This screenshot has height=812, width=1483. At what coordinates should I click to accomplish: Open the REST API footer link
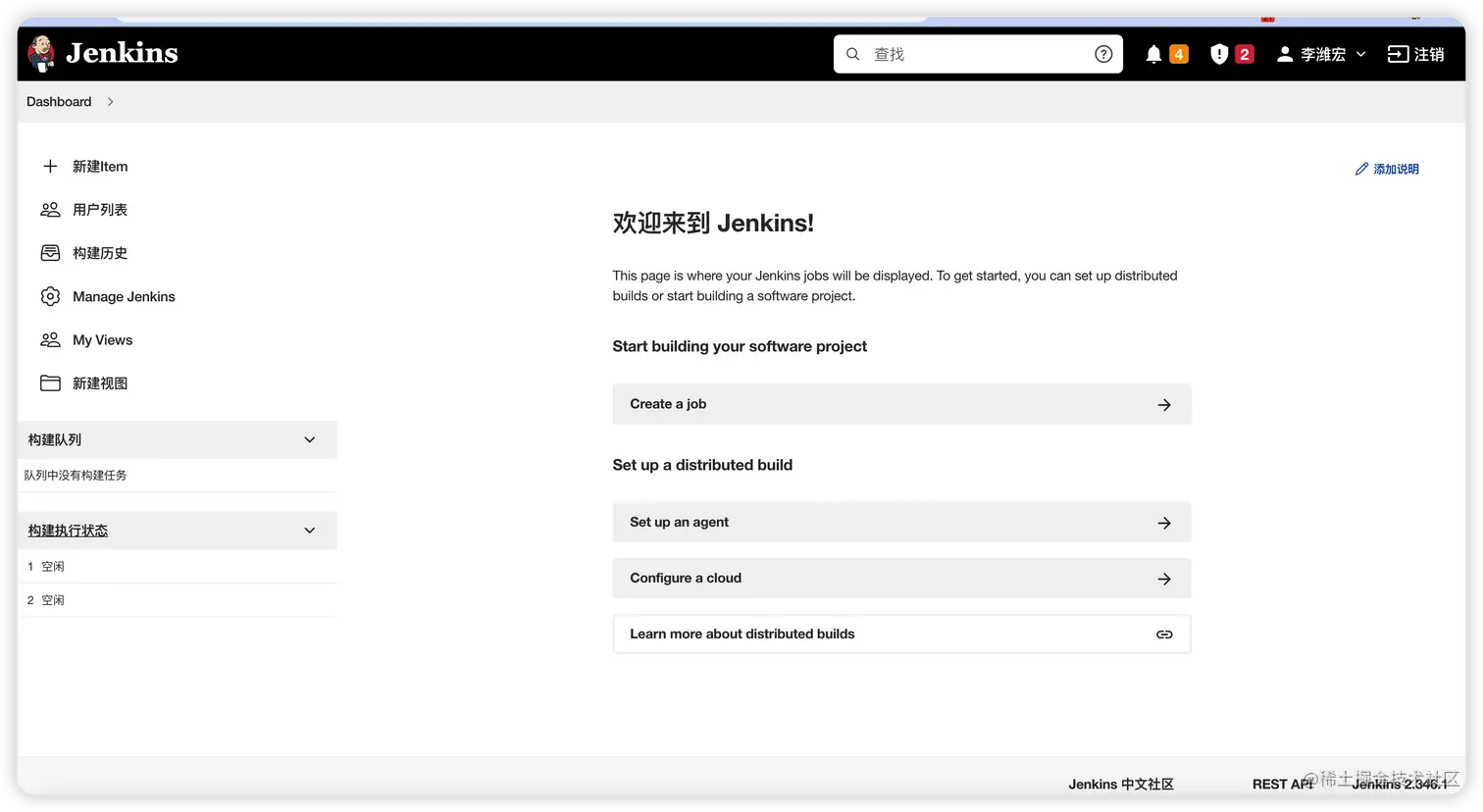1282,785
